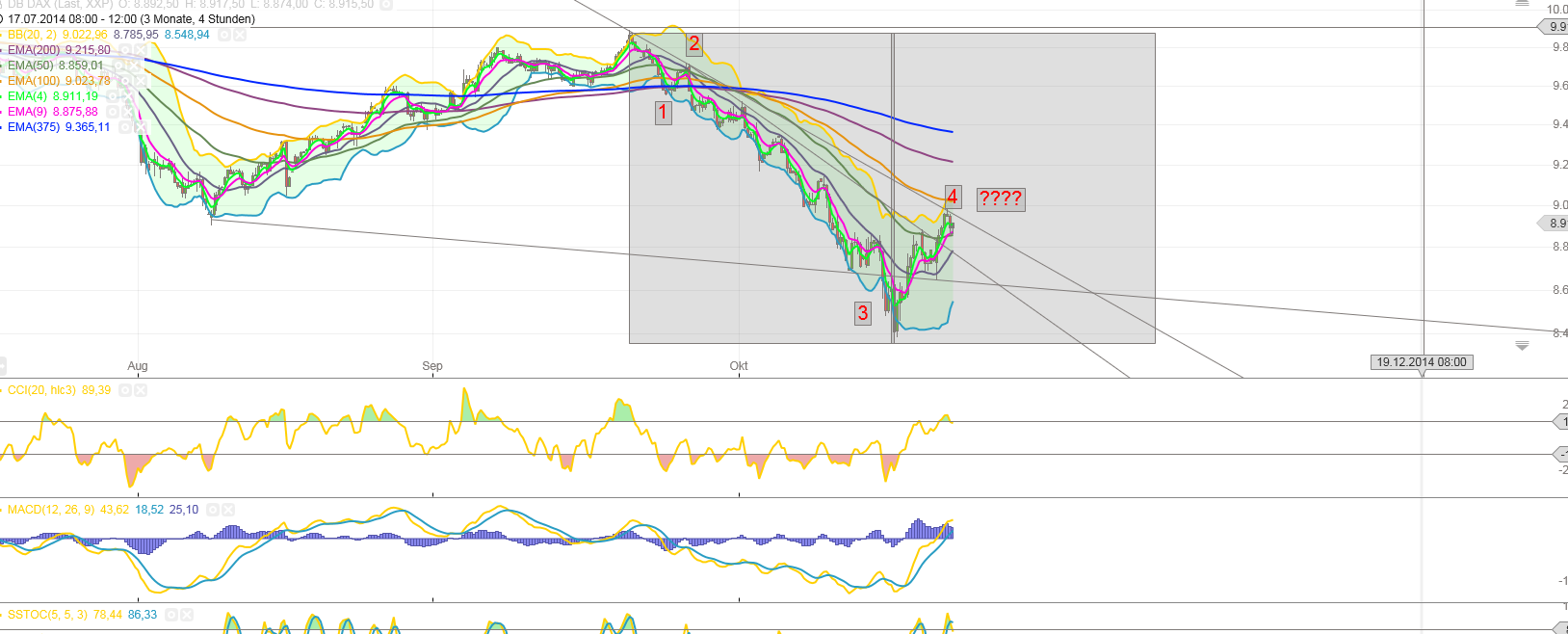Screen dimensions: 1568x634
Task: Open settings icon next to EMA(200)
Action: 125,50
